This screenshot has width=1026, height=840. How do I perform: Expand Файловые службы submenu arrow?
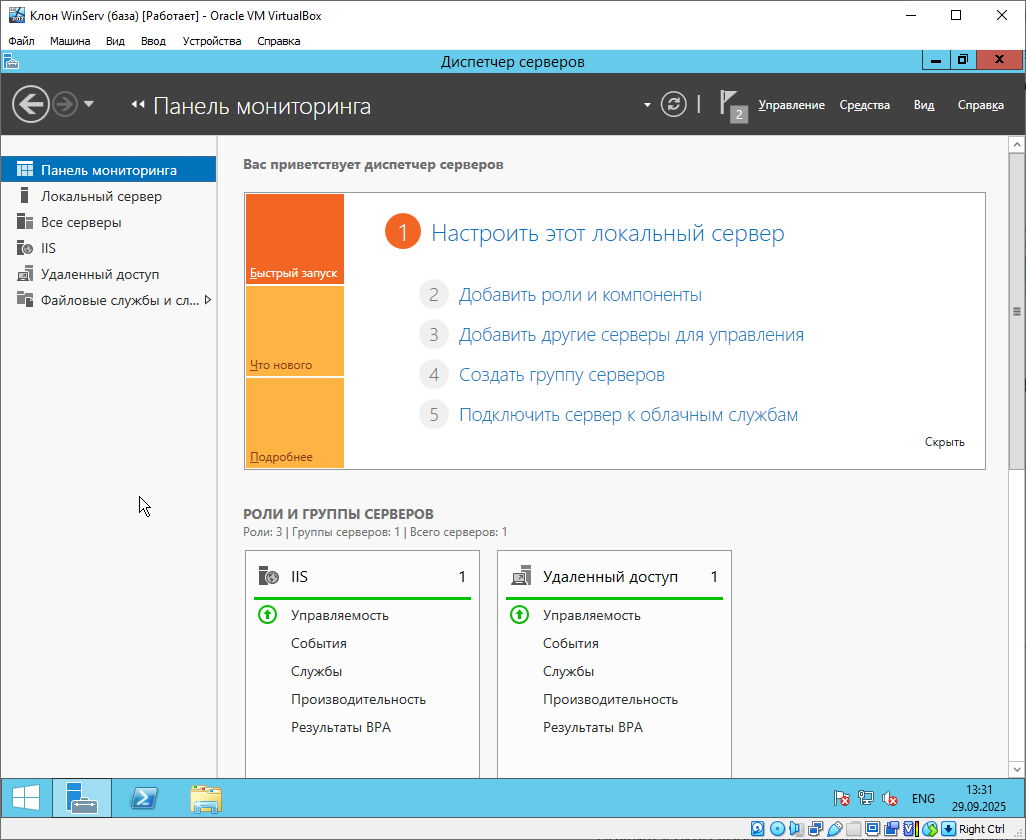[208, 300]
